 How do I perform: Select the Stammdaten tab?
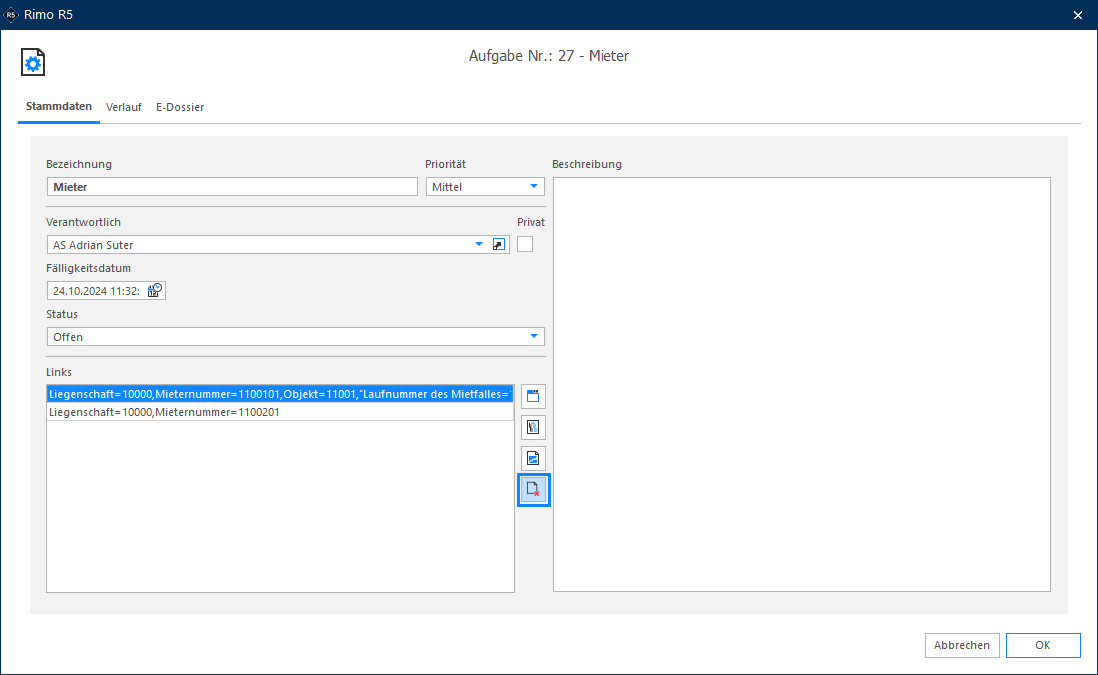59,106
